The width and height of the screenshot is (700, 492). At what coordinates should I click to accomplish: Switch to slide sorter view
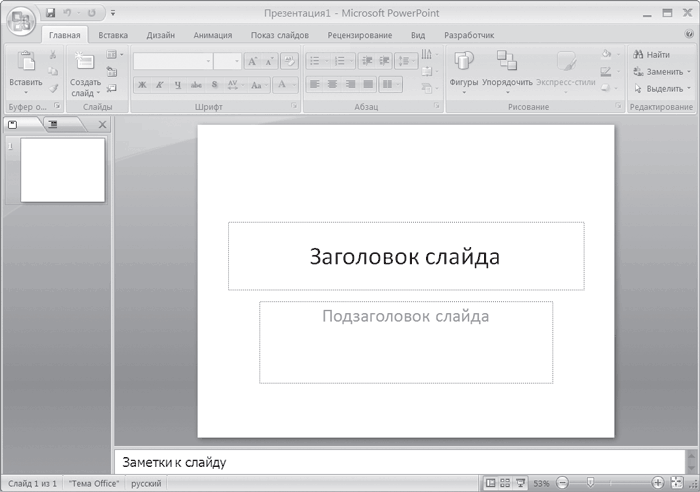[x=505, y=483]
